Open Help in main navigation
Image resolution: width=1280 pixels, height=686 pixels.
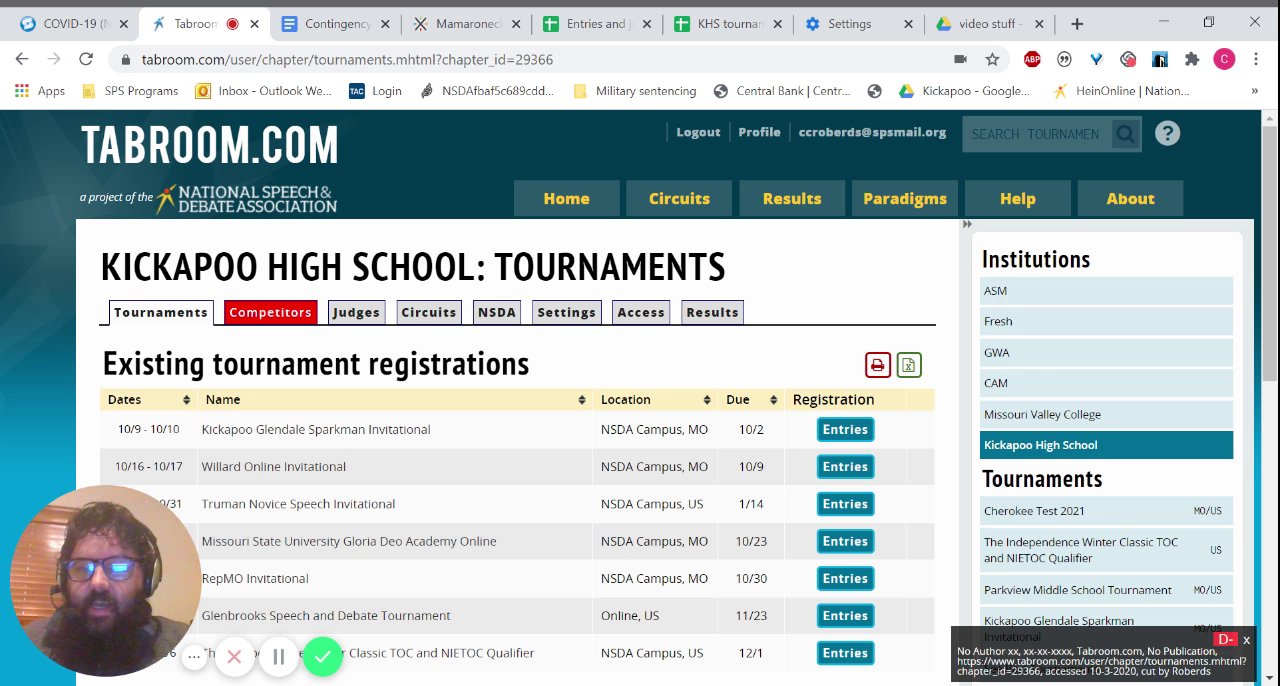pyautogui.click(x=1017, y=198)
